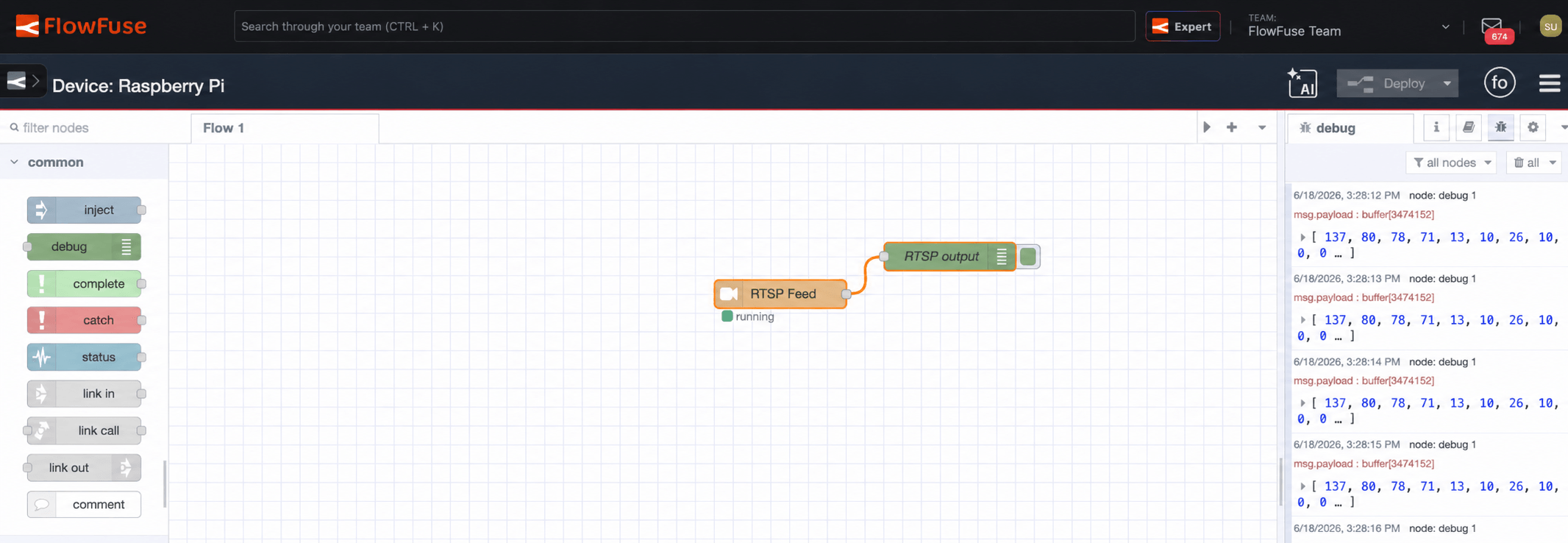
Task: Click timestamp 6/18/2026, 3:28:15 PM
Action: pos(1347,445)
